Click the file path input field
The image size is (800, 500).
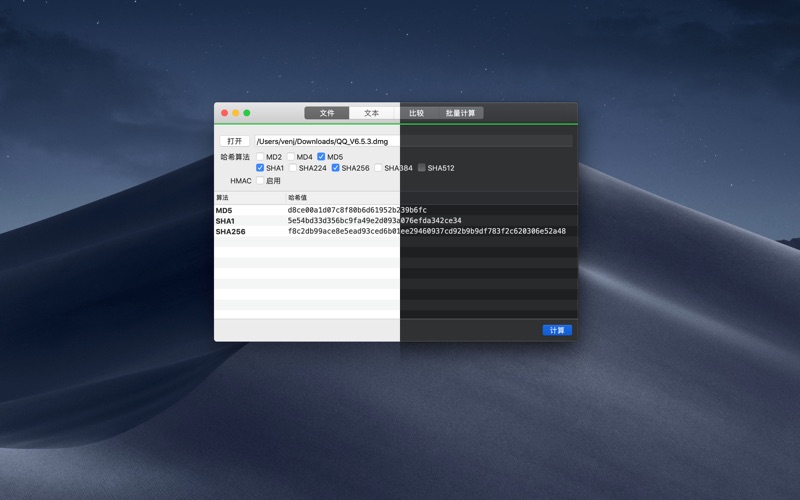click(x=412, y=142)
